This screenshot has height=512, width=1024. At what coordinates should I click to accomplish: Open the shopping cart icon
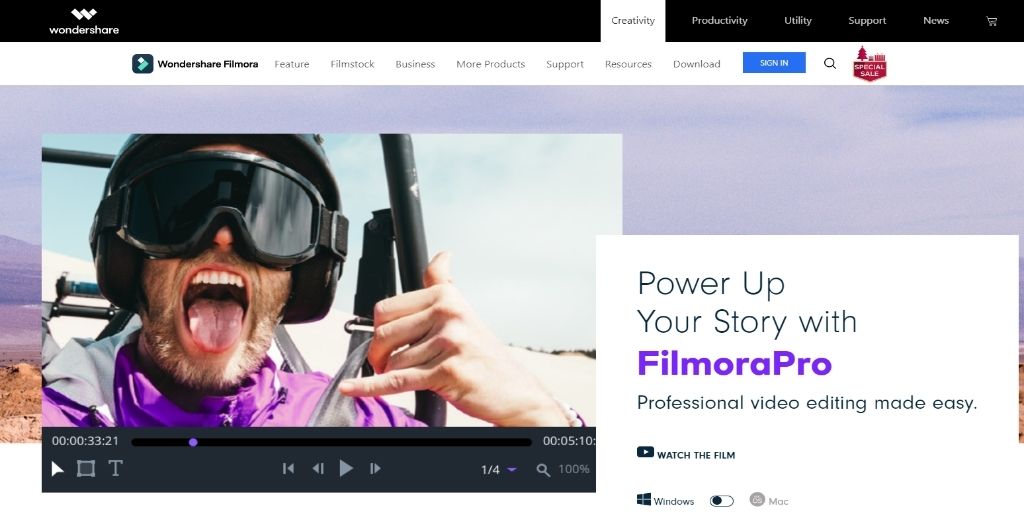(x=991, y=21)
